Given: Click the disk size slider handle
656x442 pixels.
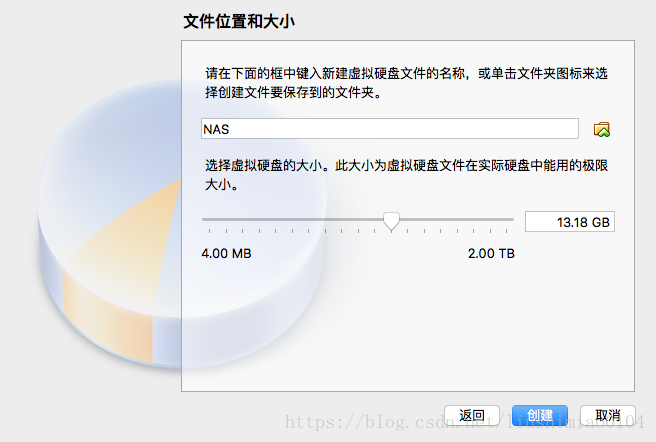Looking at the screenshot, I should [392, 221].
